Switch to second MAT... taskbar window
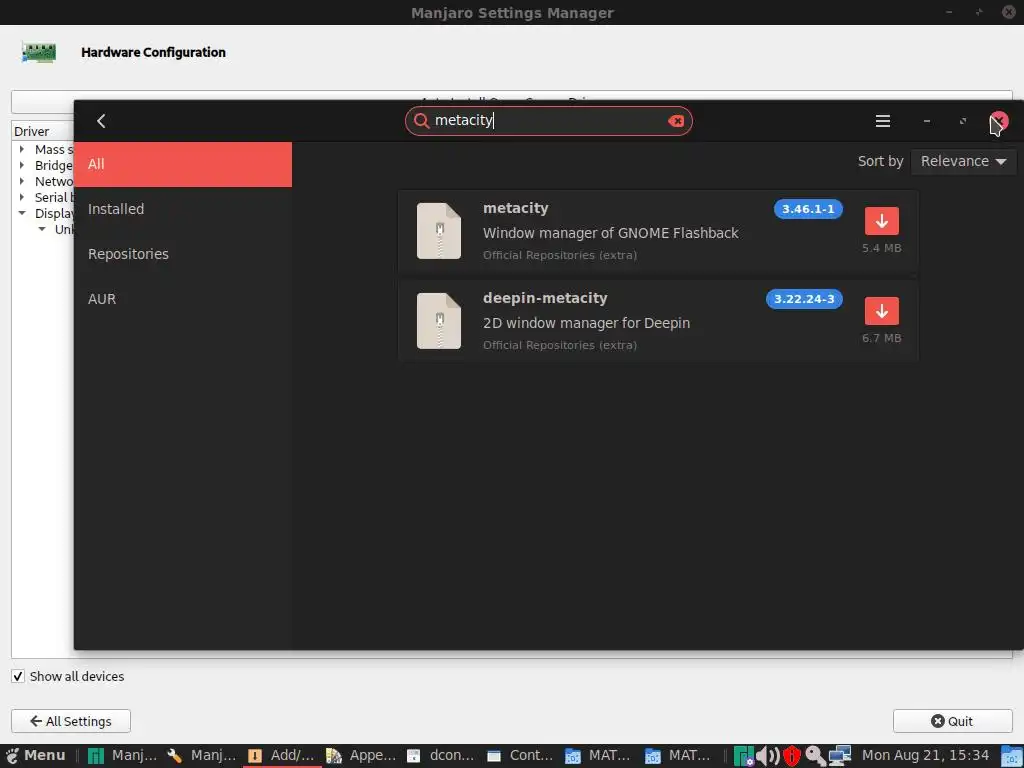This screenshot has height=768, width=1024. [679, 756]
